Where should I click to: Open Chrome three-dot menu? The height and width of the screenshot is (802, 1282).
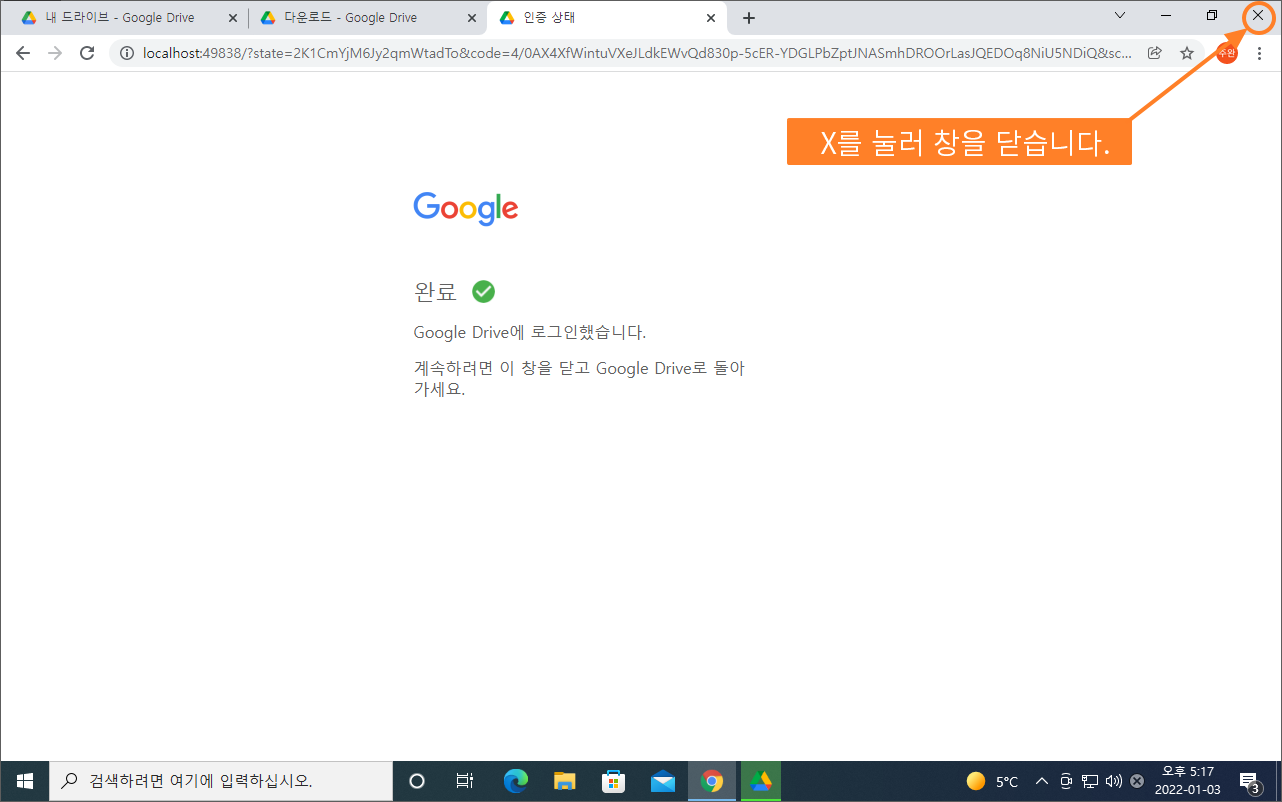point(1259,53)
